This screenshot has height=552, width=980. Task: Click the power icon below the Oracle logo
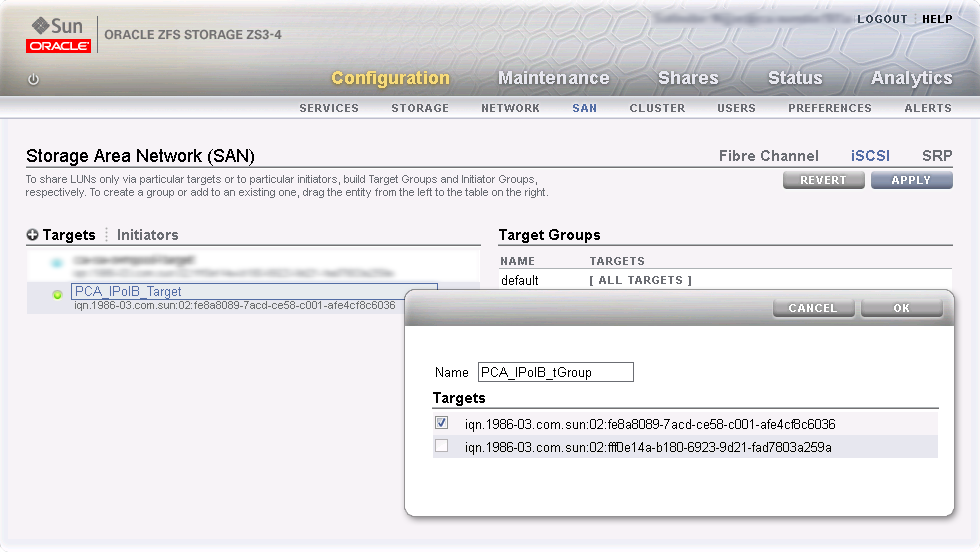(33, 79)
